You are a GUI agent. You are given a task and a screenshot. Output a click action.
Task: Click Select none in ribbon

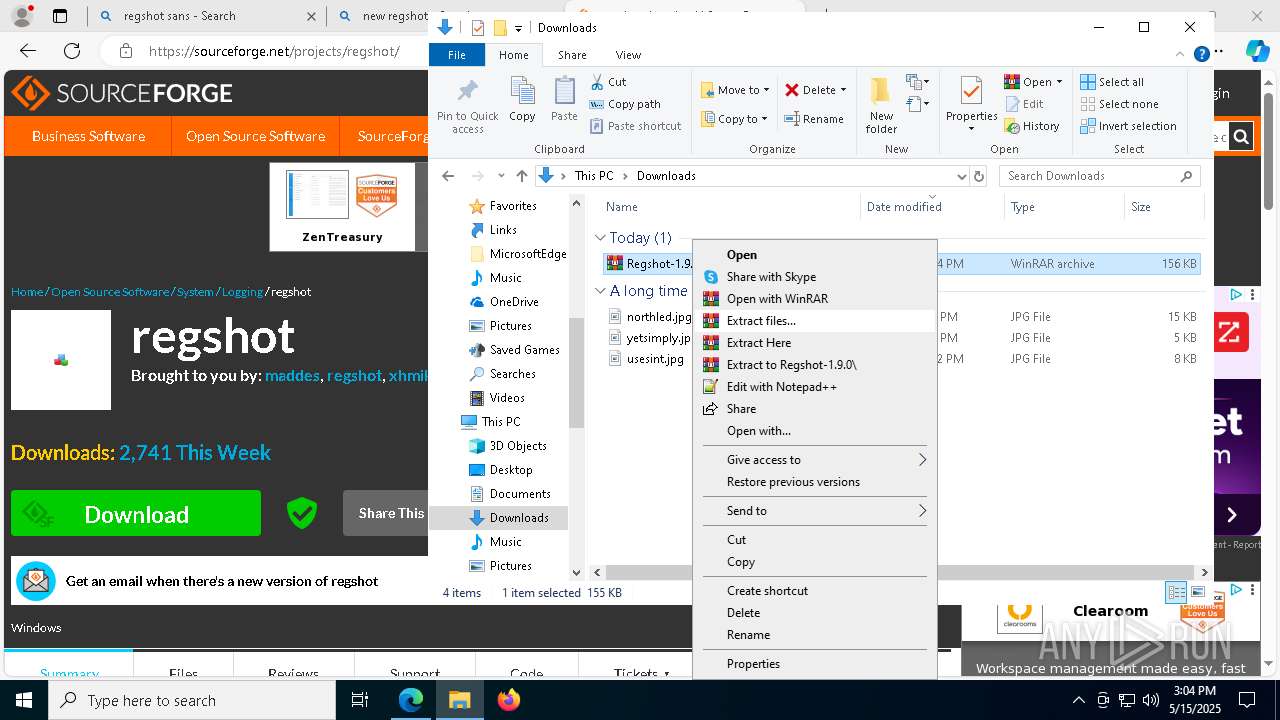point(1119,104)
